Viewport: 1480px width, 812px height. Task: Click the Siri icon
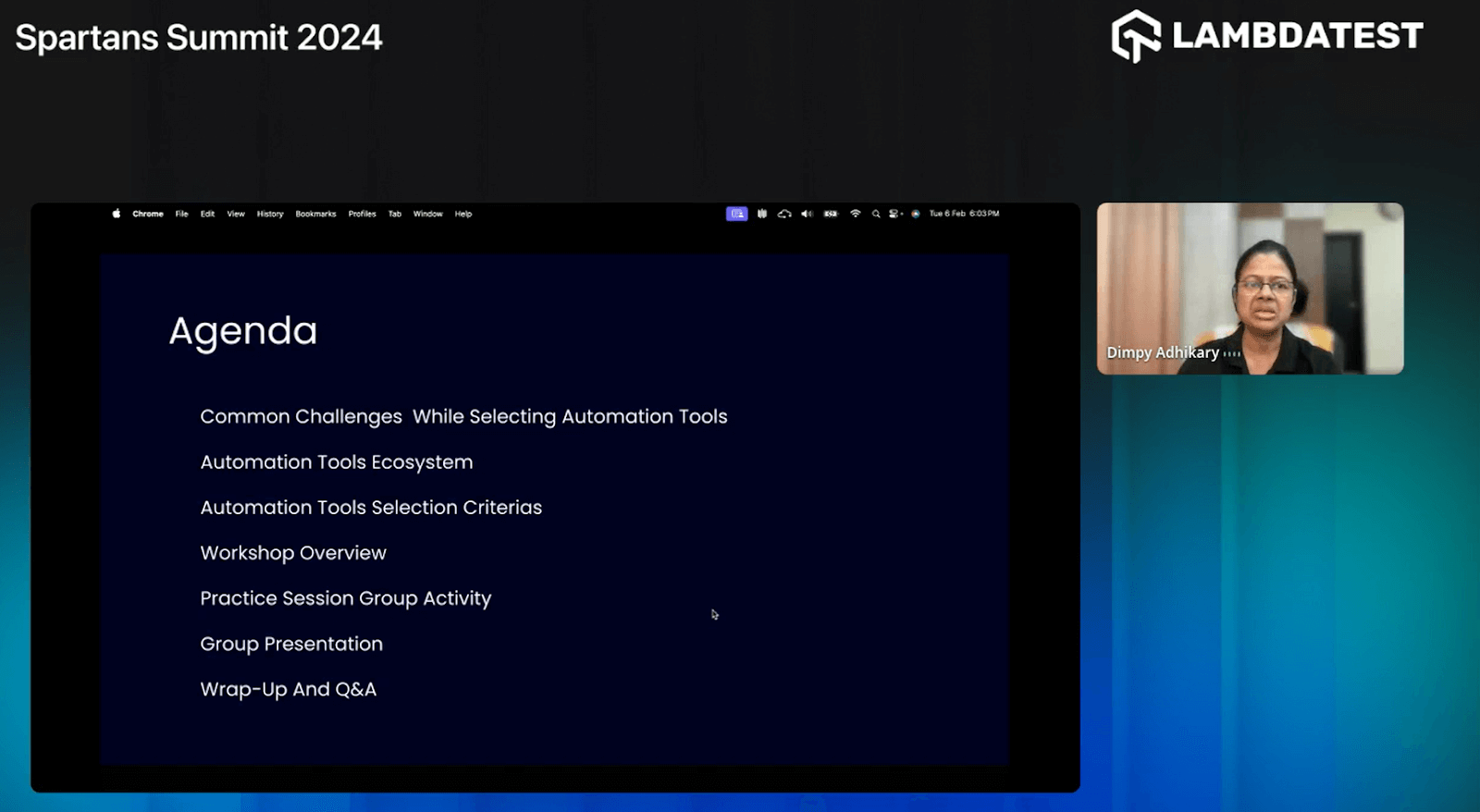(916, 214)
